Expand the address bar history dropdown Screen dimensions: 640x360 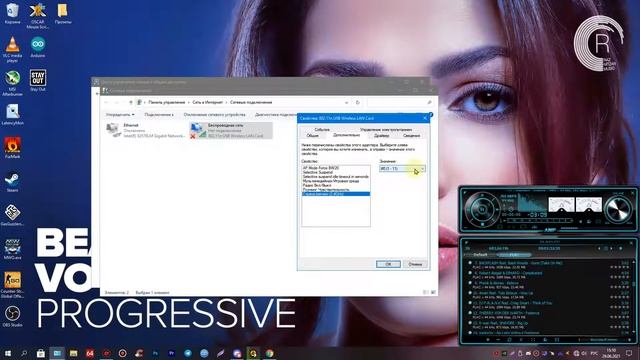point(347,102)
